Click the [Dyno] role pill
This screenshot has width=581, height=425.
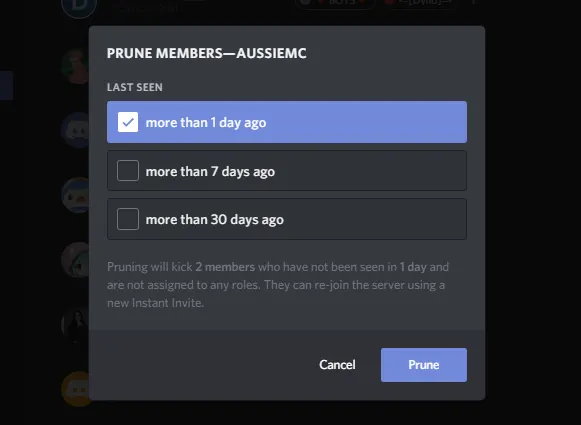pos(420,3)
